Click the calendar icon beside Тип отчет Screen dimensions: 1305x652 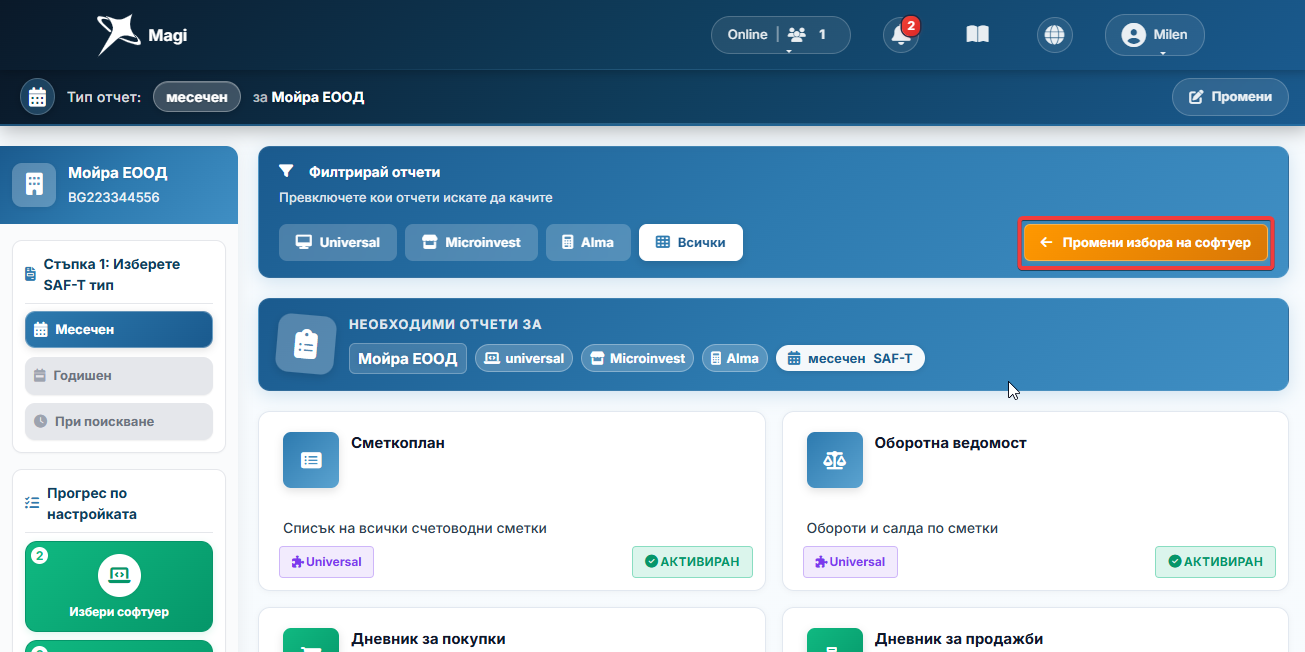(x=38, y=97)
